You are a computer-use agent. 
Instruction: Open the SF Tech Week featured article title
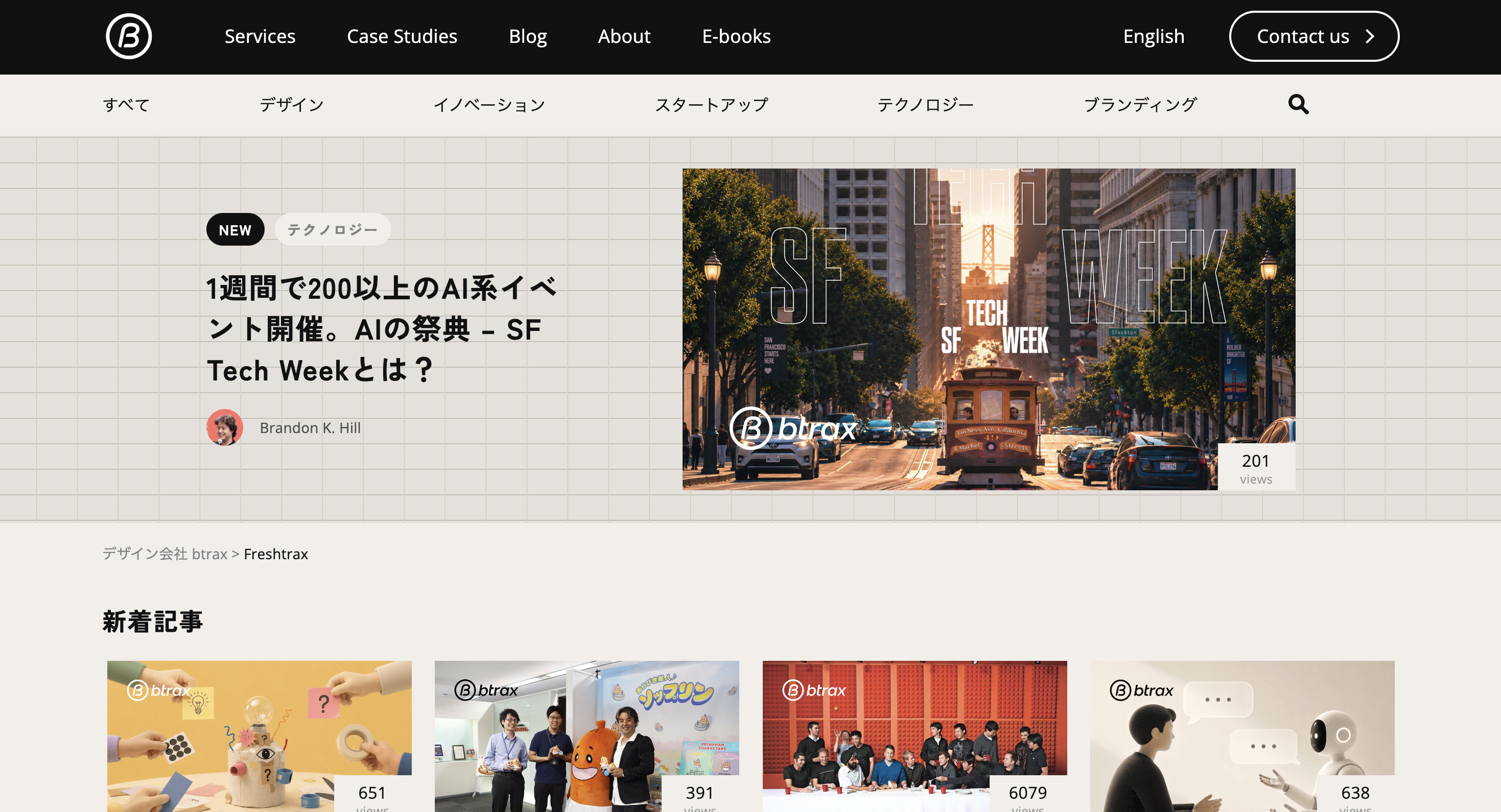tap(382, 328)
